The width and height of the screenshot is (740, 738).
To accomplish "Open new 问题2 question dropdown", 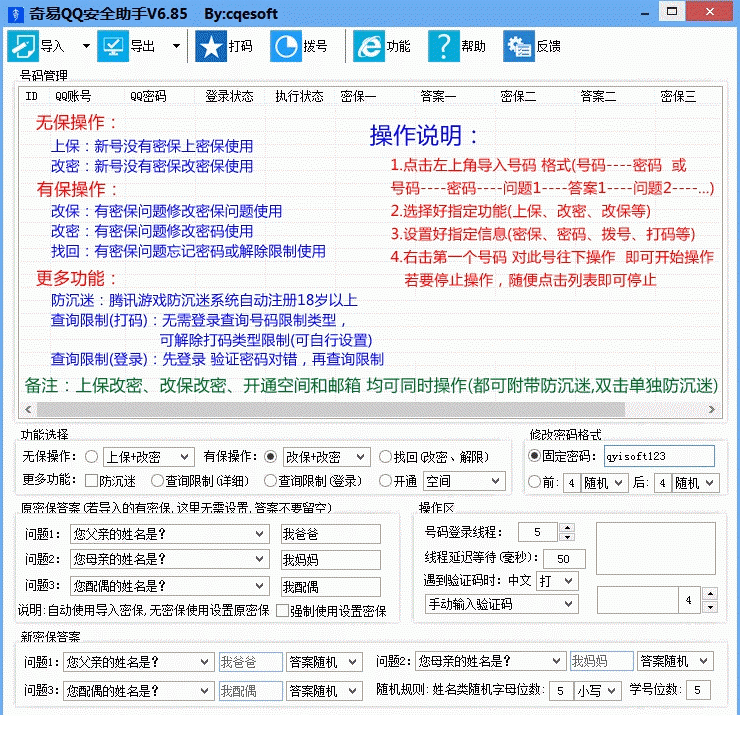I will 490,661.
